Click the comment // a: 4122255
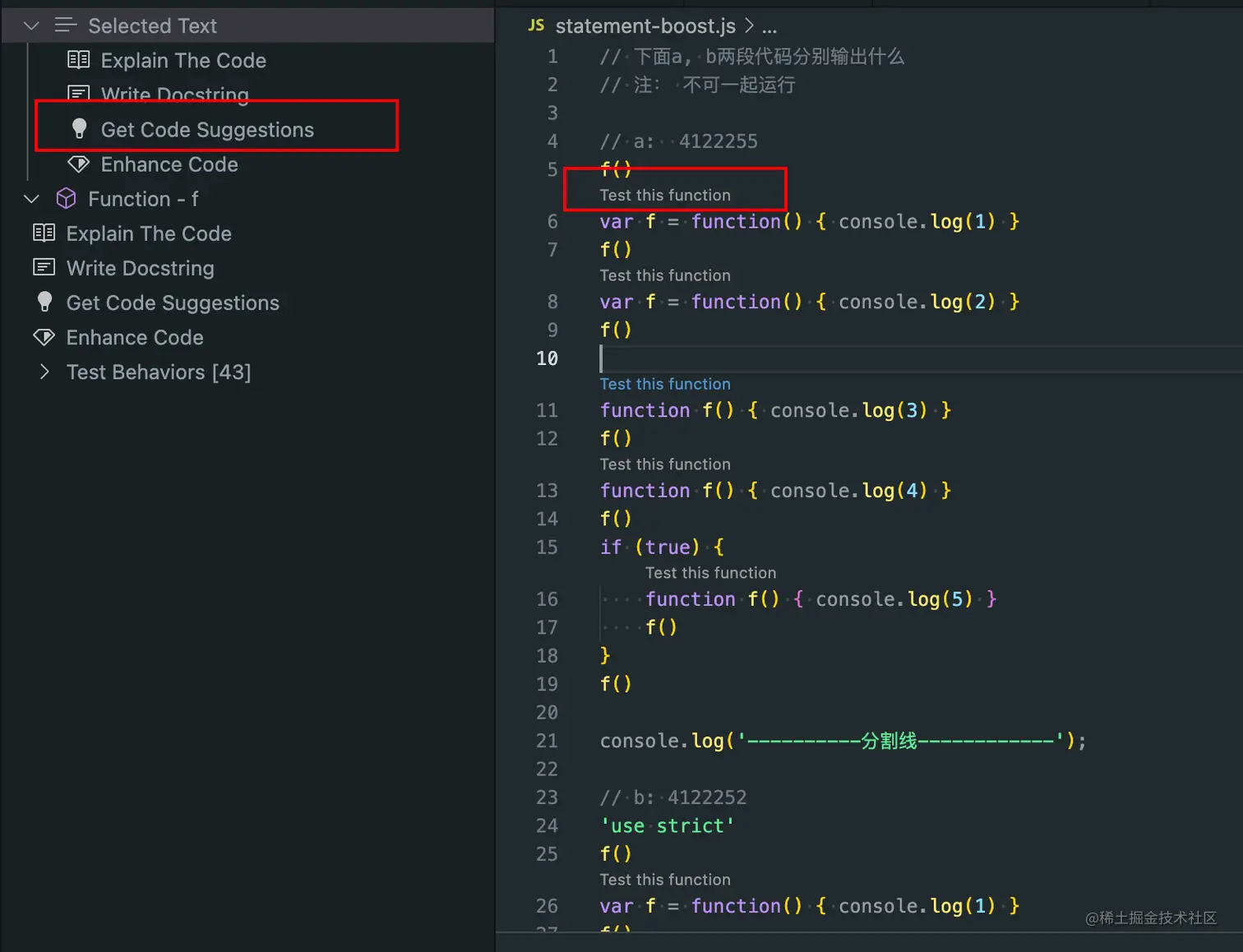Screen dimensions: 1243x952 [678, 141]
